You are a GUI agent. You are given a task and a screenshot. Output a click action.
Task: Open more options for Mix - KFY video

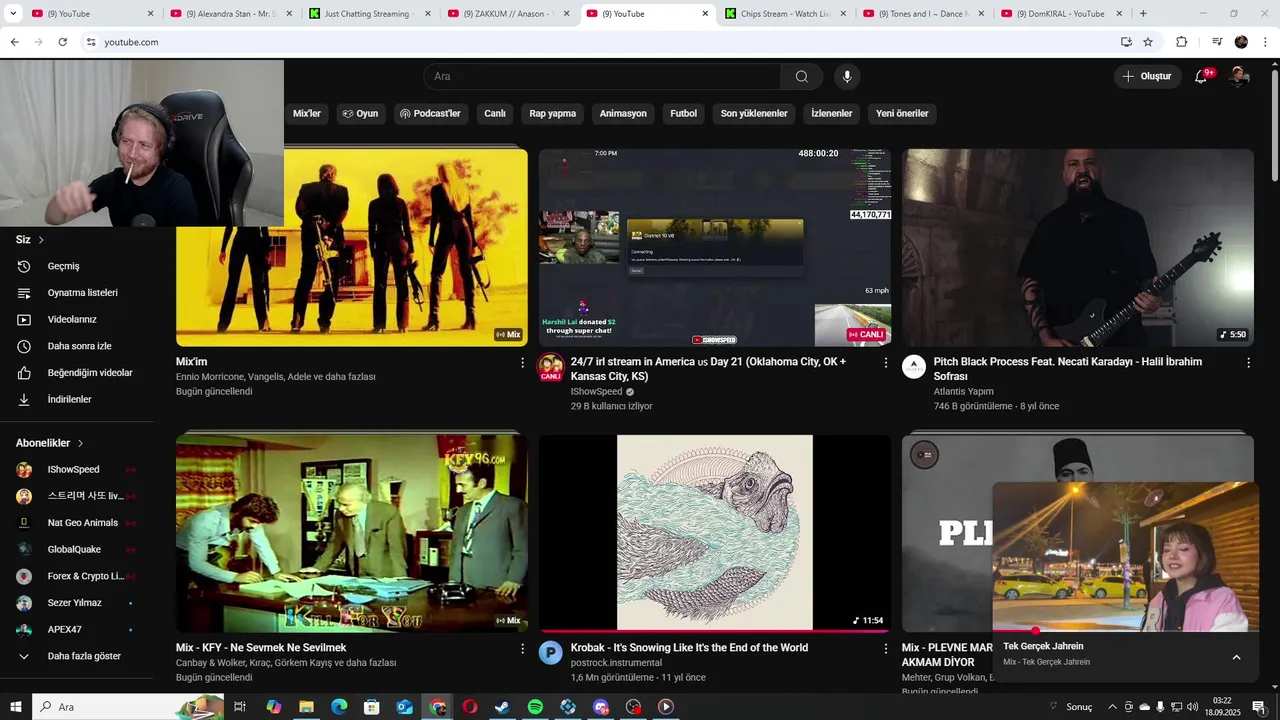pos(522,649)
